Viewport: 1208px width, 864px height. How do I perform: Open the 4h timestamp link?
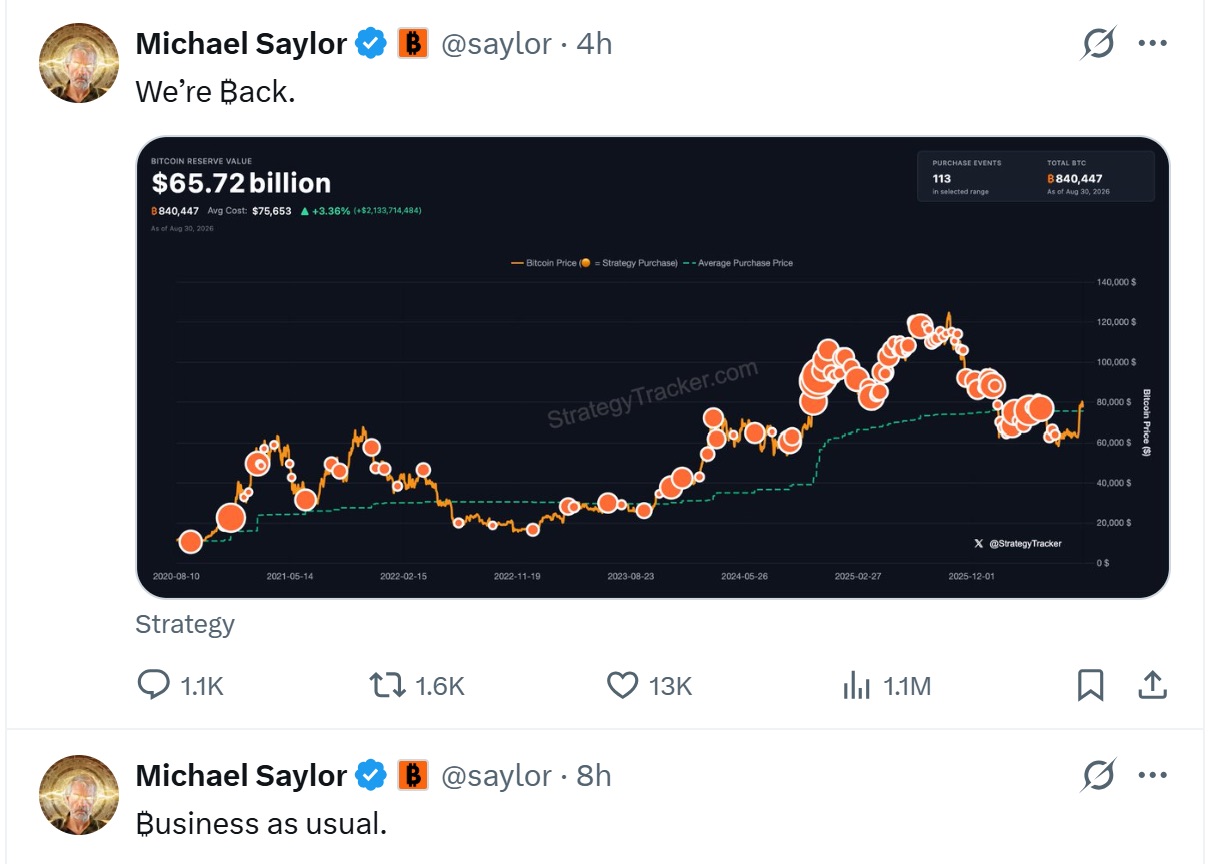(594, 44)
